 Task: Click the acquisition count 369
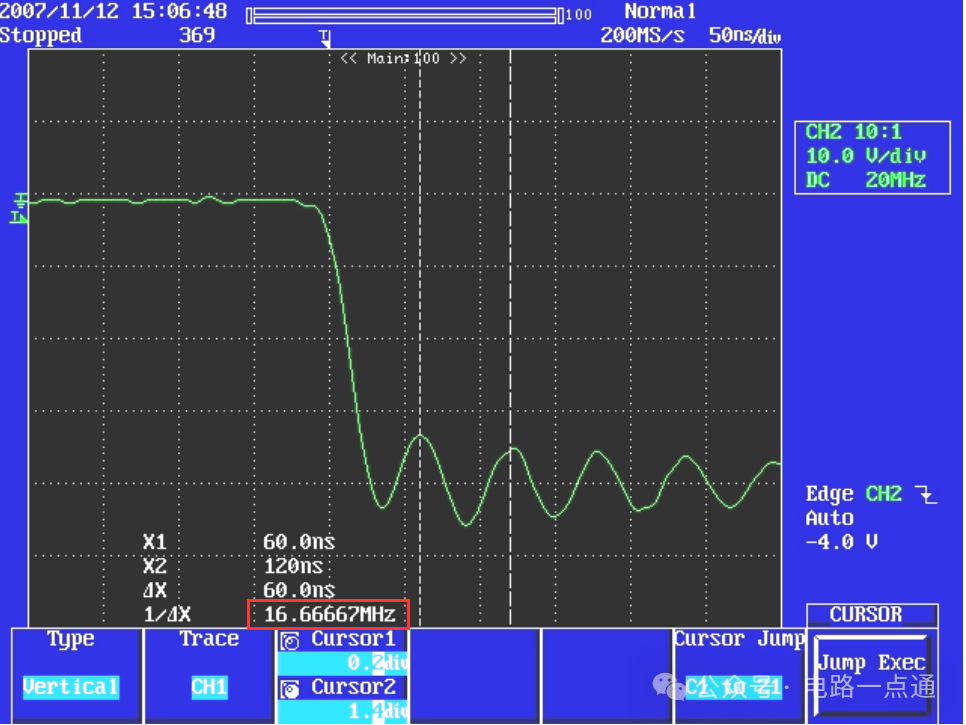[197, 35]
